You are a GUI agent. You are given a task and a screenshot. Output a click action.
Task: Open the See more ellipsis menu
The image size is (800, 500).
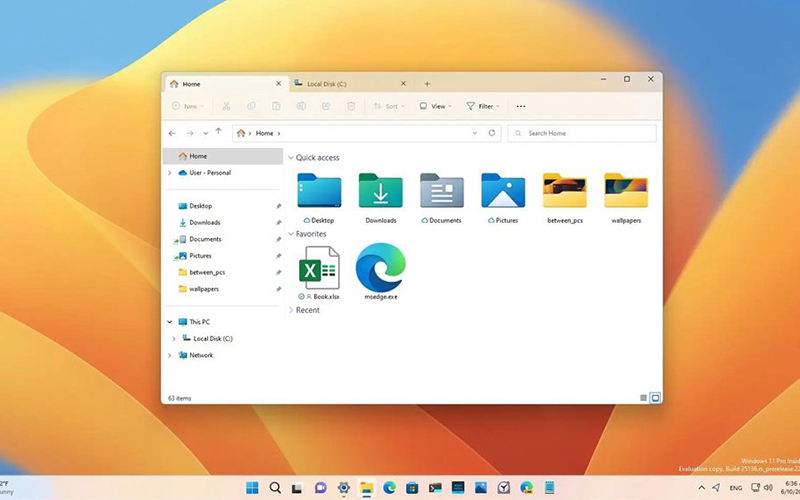pyautogui.click(x=520, y=106)
